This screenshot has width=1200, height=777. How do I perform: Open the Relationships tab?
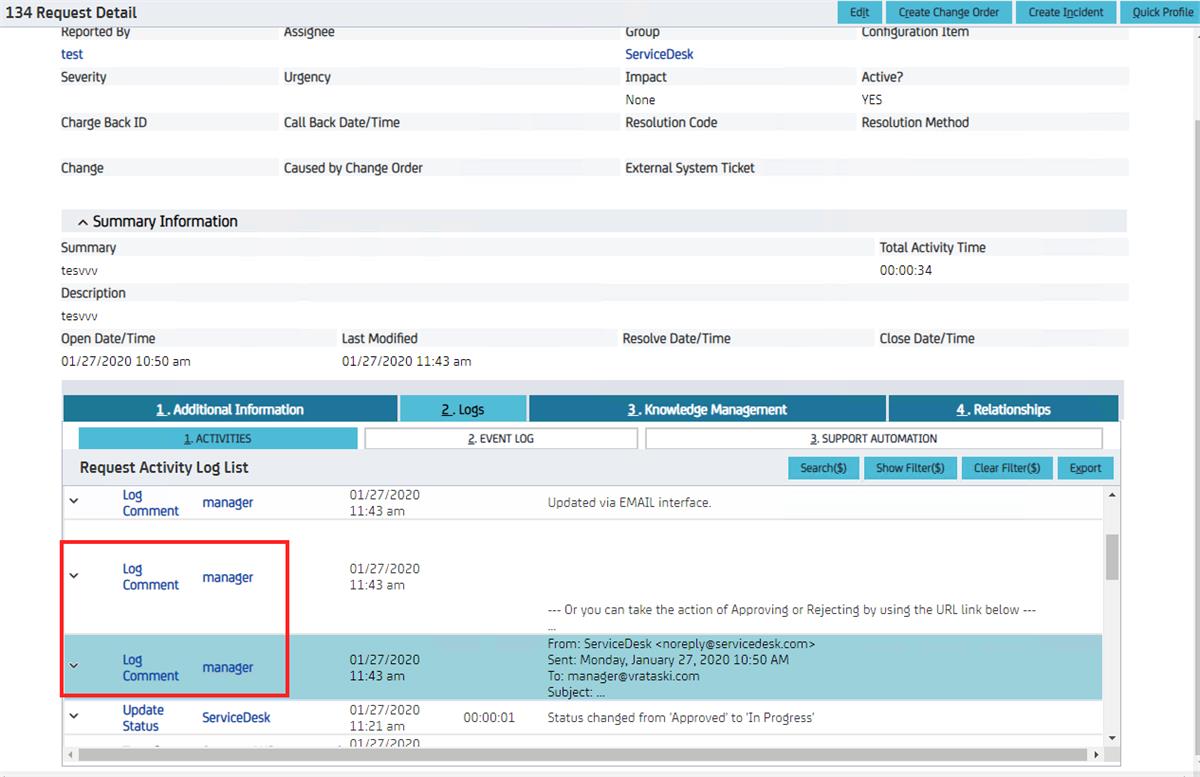pos(1002,408)
